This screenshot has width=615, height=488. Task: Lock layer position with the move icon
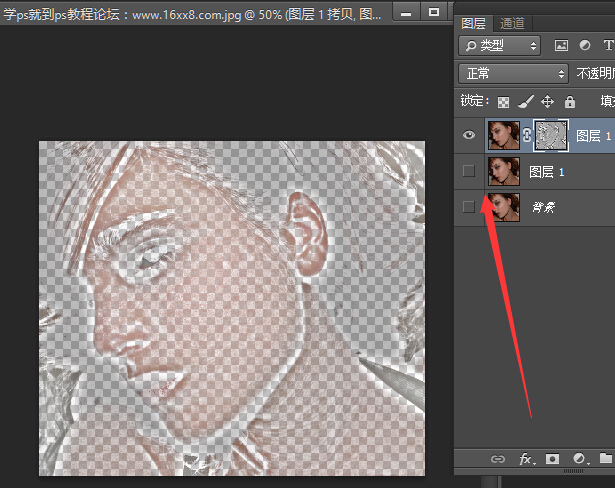[547, 102]
